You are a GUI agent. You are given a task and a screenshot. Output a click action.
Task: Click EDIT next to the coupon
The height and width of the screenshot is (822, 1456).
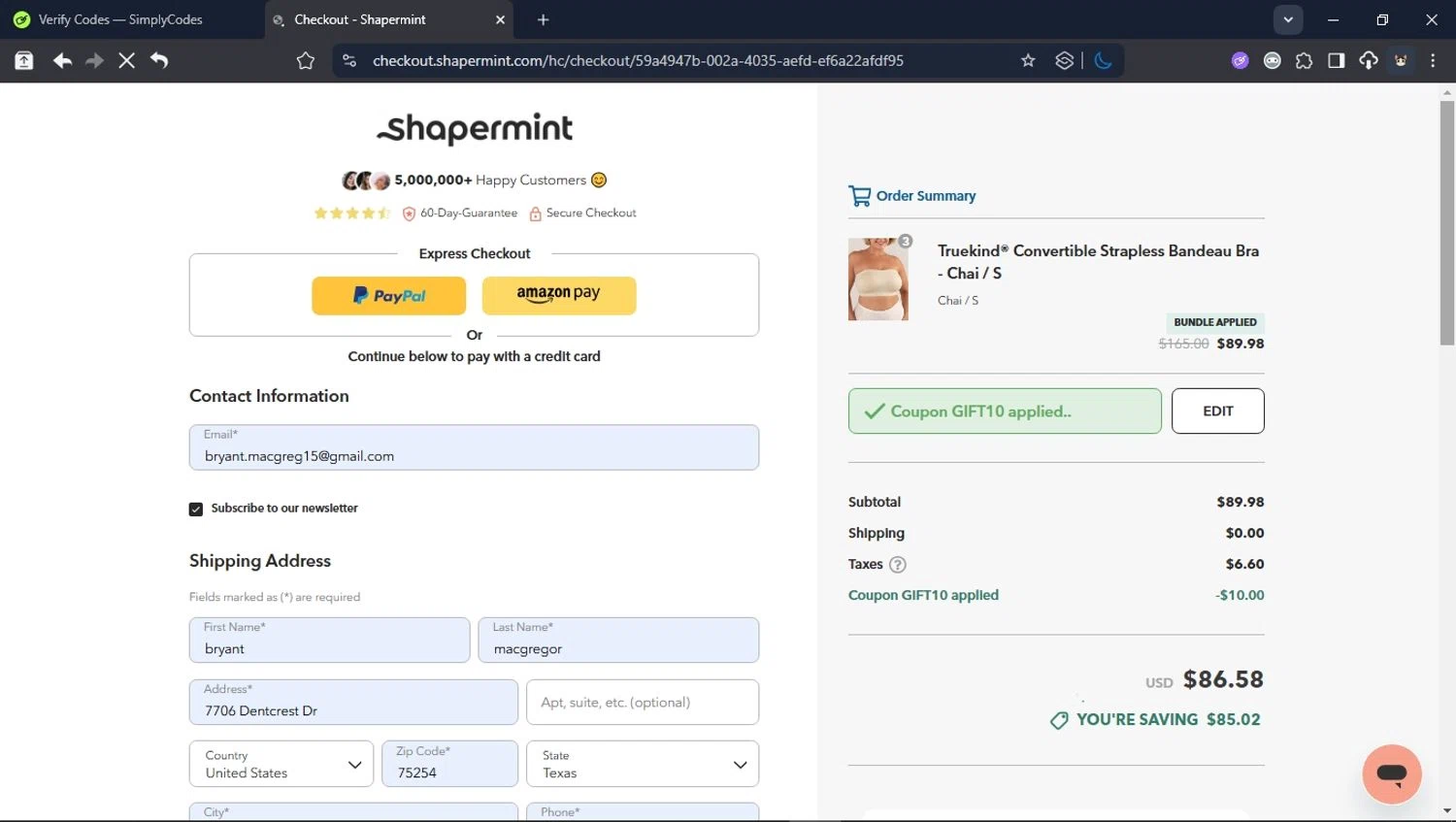[x=1217, y=411]
